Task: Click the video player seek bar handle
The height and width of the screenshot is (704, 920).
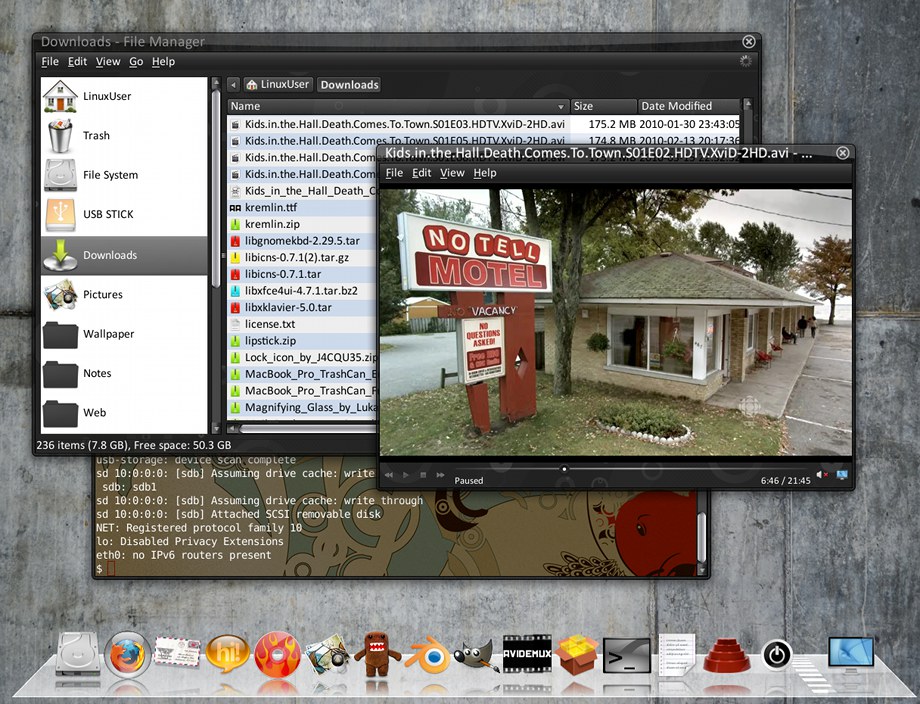Action: (564, 469)
